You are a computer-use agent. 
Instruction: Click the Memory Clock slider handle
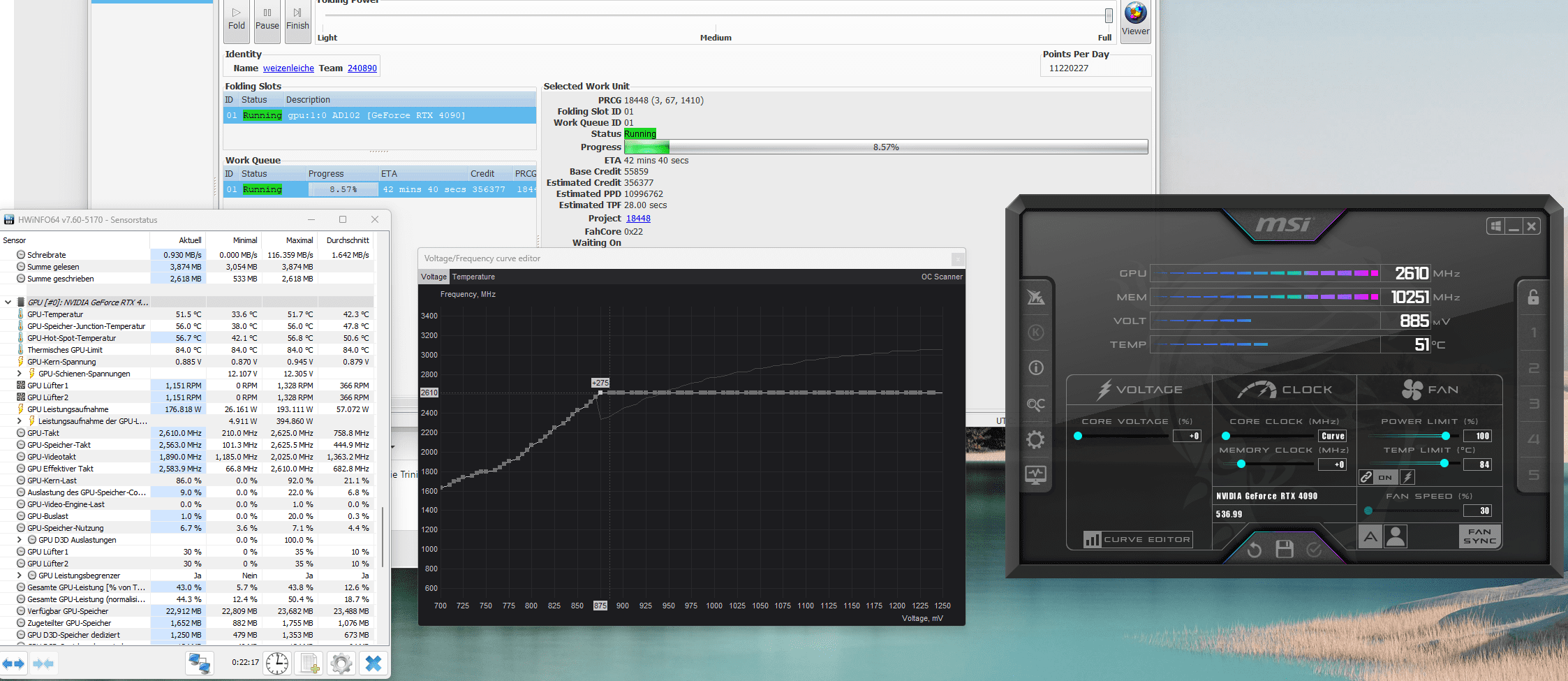(x=1241, y=464)
